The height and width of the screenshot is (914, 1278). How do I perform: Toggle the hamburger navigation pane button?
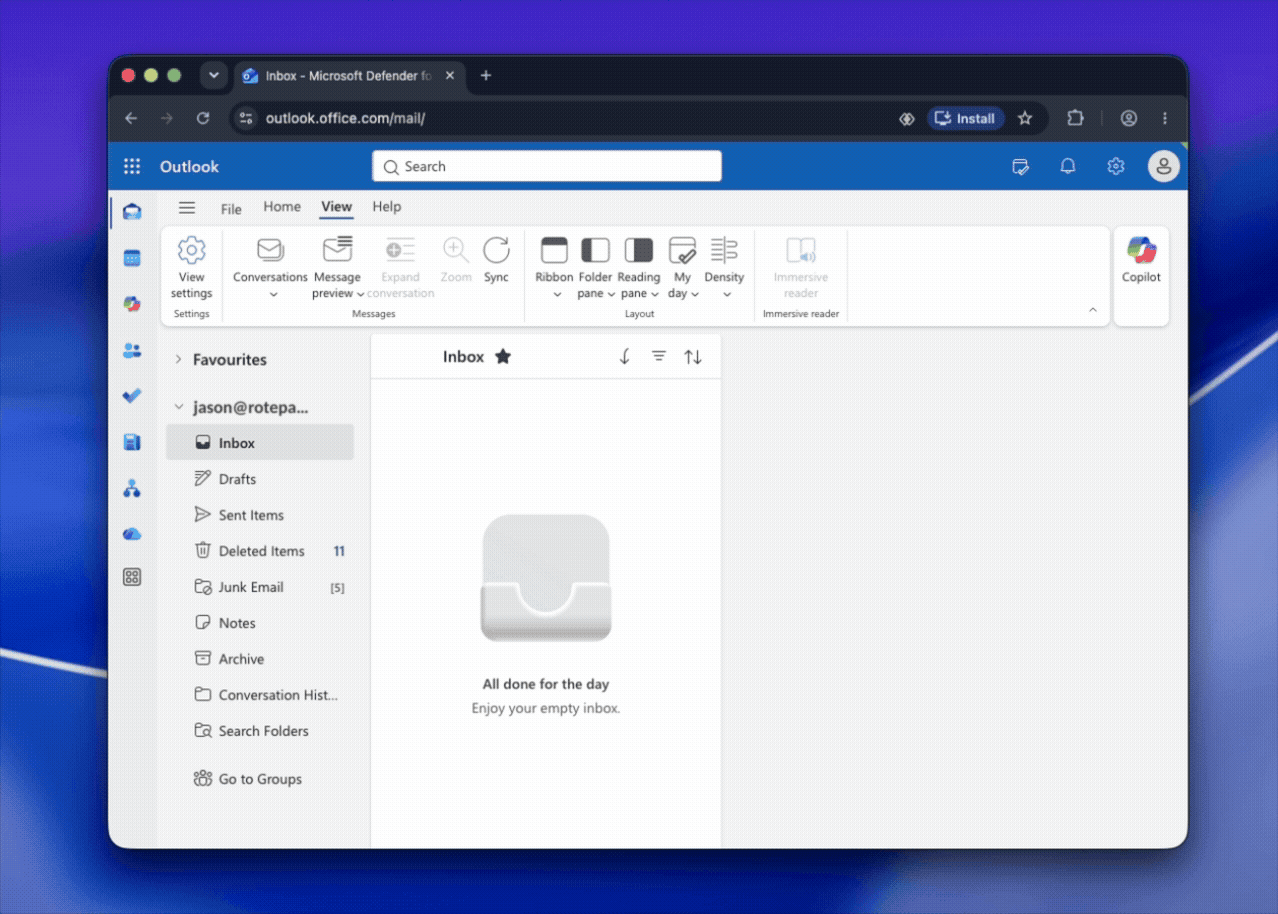coord(187,208)
